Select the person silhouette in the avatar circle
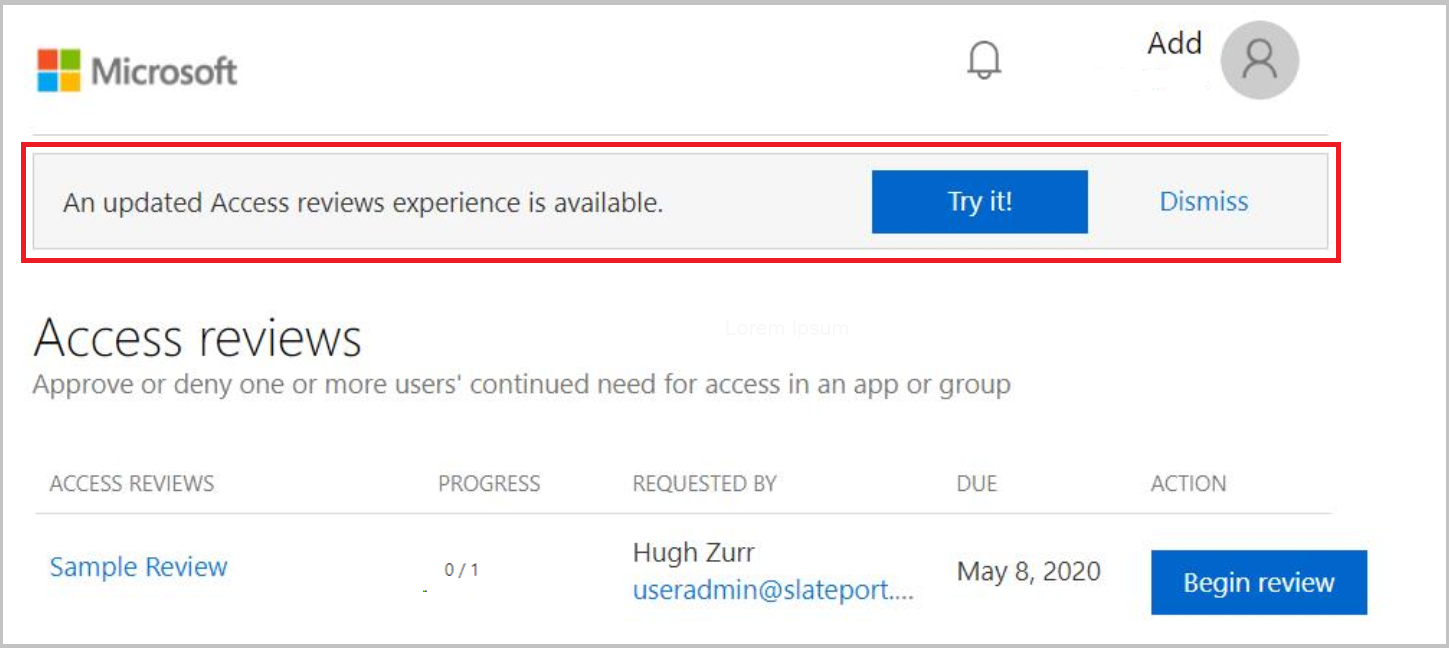 [x=1259, y=60]
